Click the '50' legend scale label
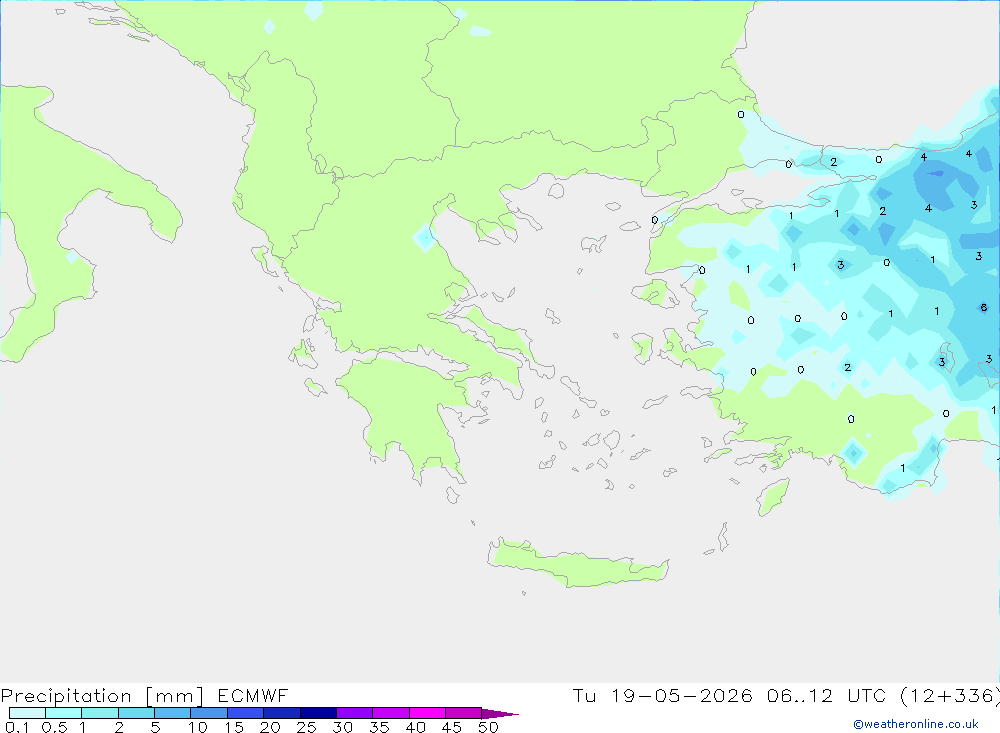This screenshot has height=733, width=1000. pos(488,727)
